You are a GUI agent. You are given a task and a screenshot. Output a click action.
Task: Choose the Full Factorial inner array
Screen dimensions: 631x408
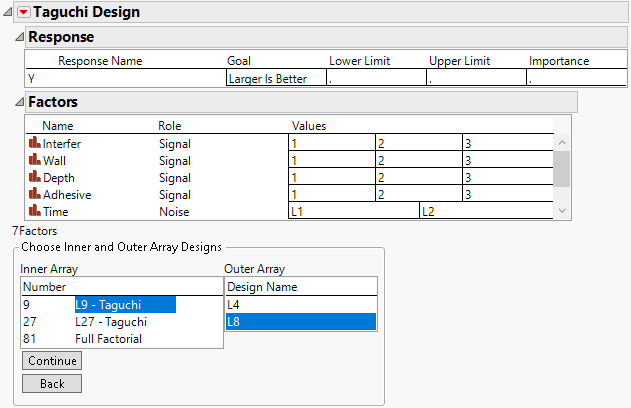(108, 339)
